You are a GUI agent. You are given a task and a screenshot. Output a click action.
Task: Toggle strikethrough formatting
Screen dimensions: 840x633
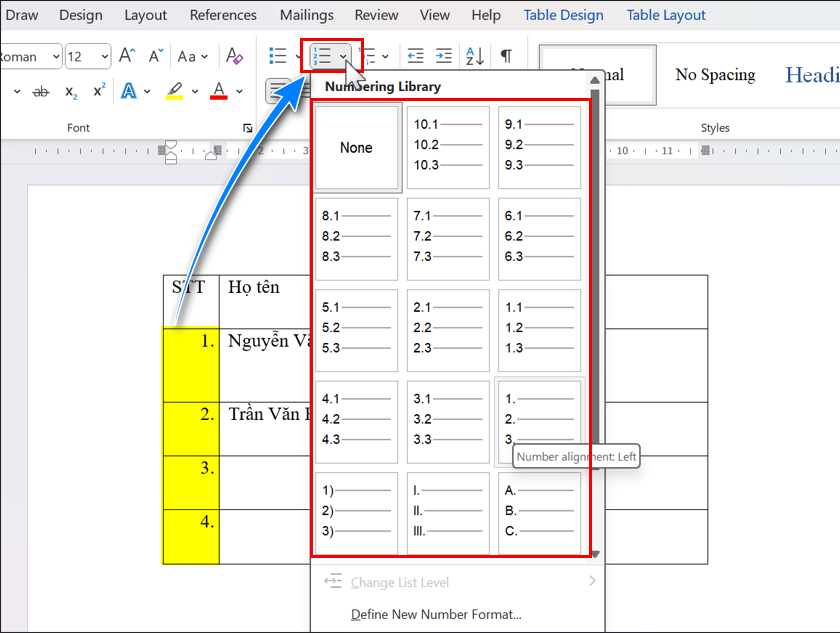(41, 92)
